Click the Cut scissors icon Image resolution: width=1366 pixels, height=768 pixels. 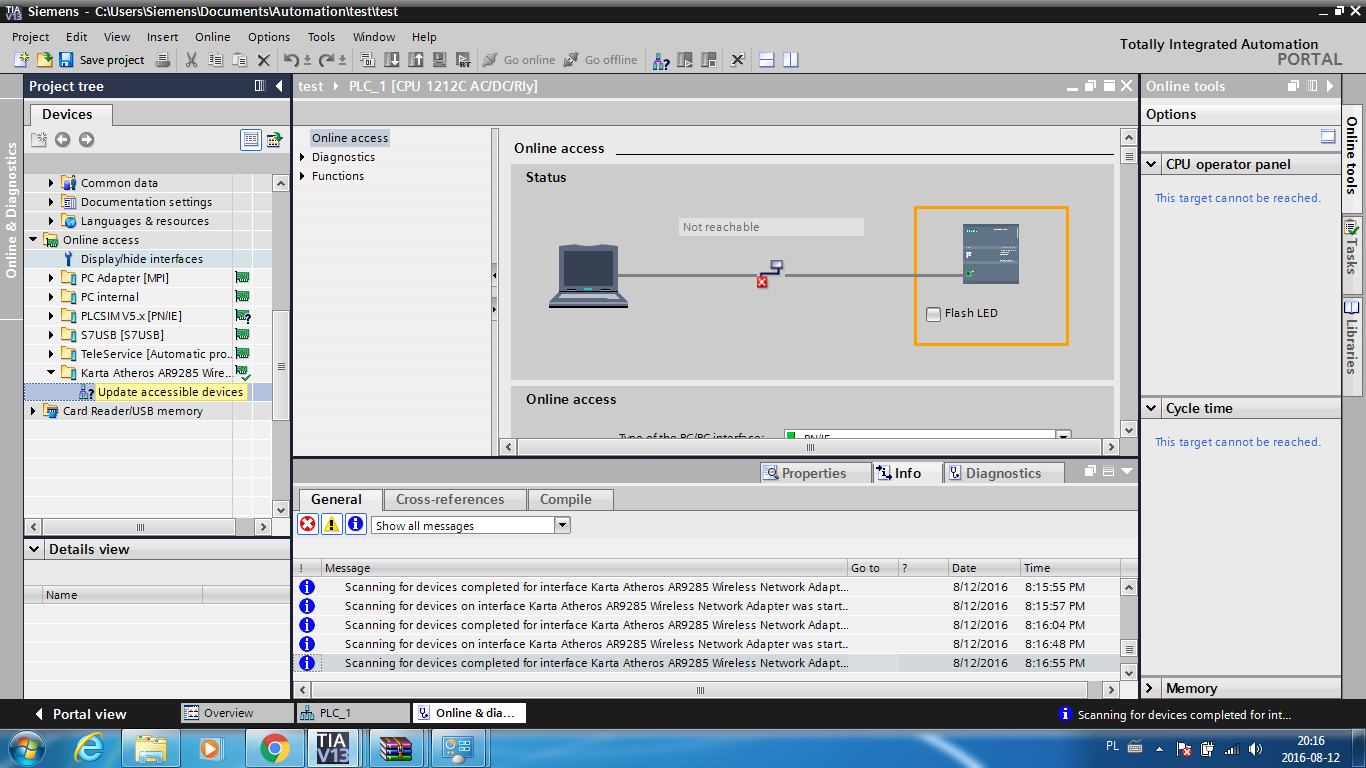[192, 60]
